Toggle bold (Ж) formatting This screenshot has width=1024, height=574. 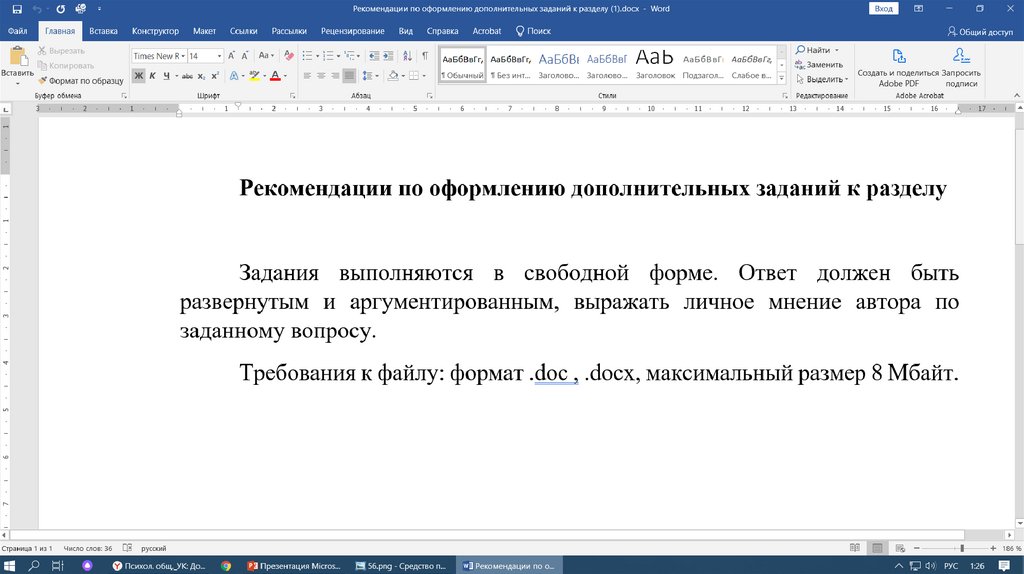(139, 76)
